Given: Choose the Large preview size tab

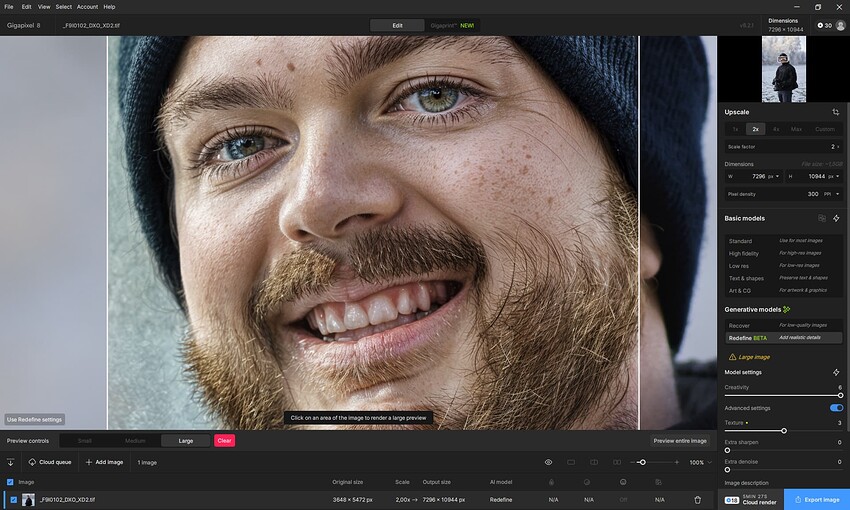Looking at the screenshot, I should (x=186, y=440).
